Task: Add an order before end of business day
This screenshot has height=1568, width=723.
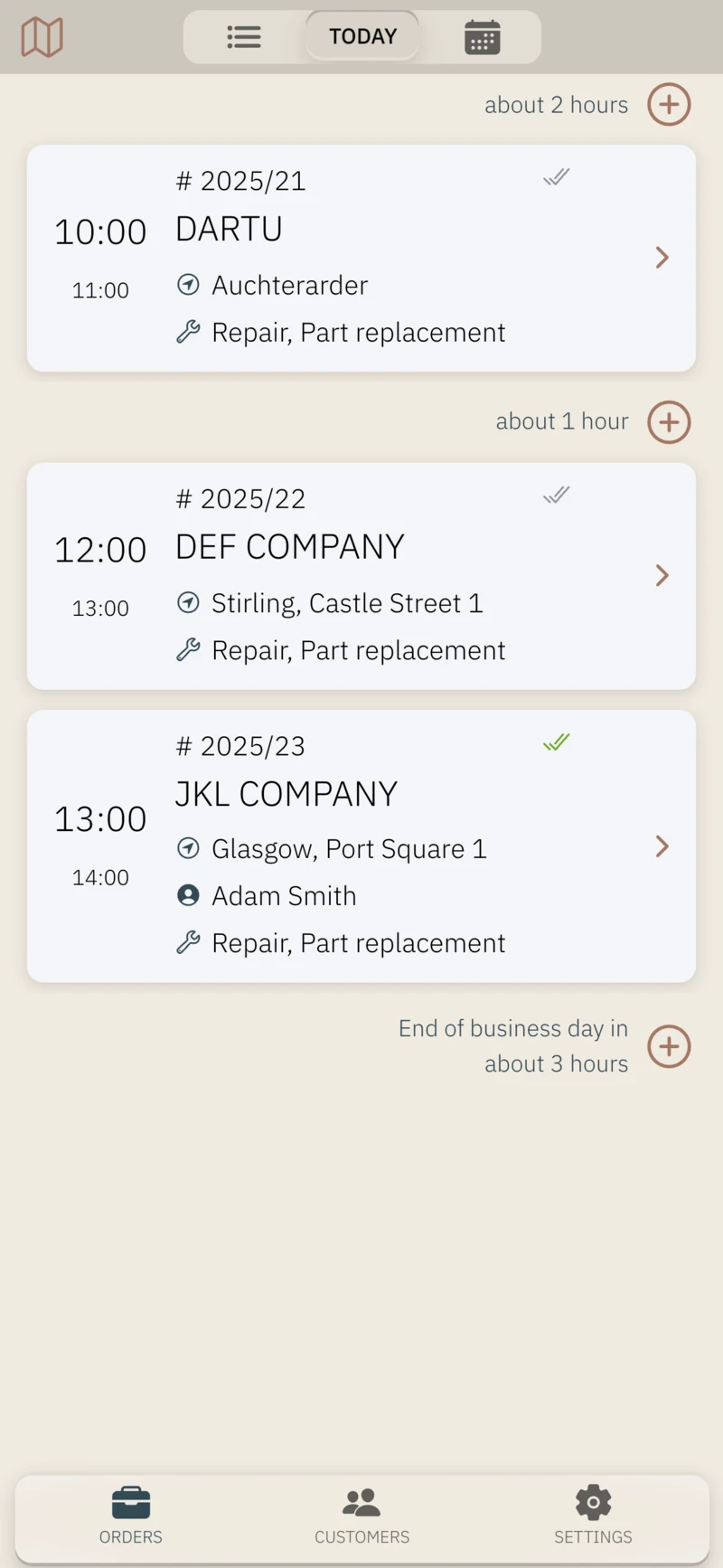Action: point(669,1046)
